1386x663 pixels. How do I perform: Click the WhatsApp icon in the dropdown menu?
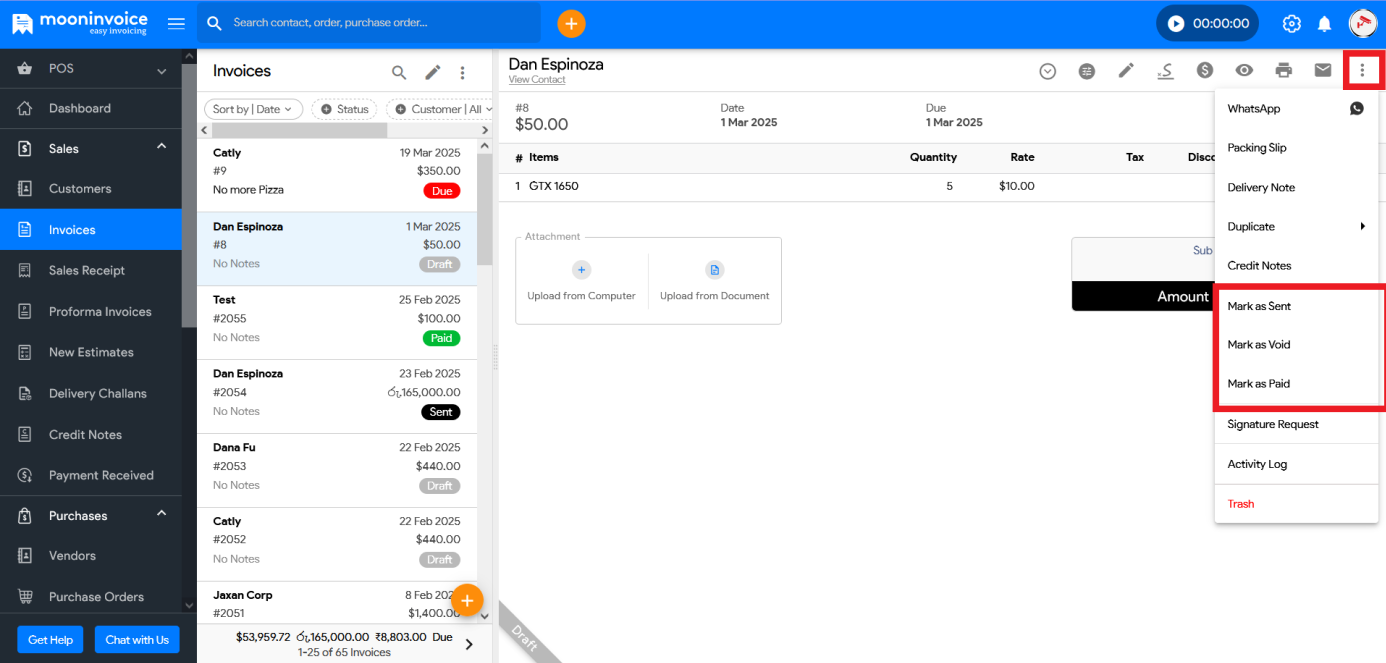(x=1356, y=108)
